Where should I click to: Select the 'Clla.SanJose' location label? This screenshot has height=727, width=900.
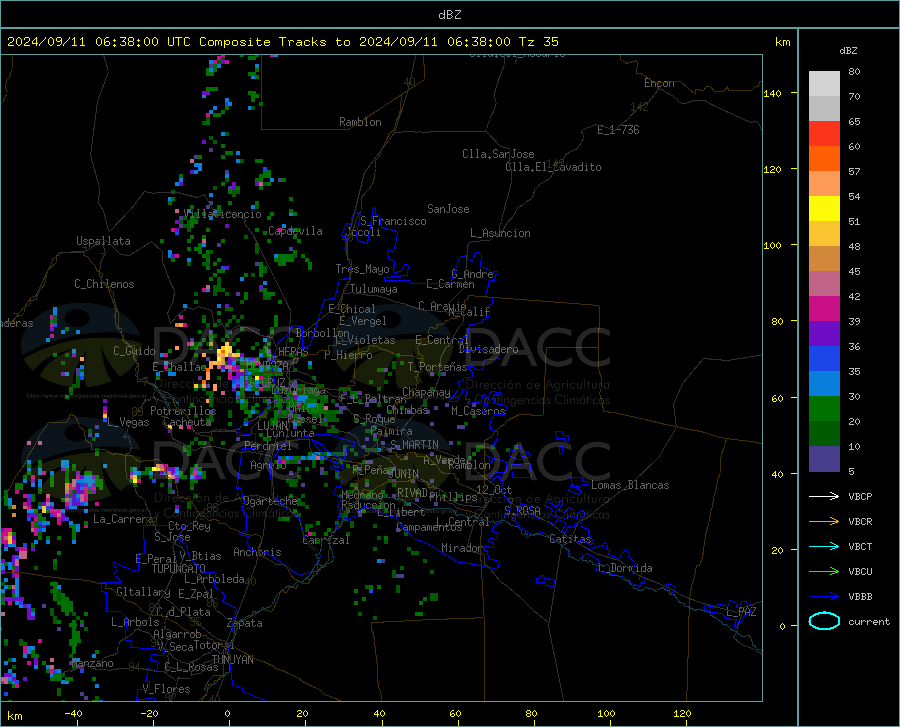point(498,154)
